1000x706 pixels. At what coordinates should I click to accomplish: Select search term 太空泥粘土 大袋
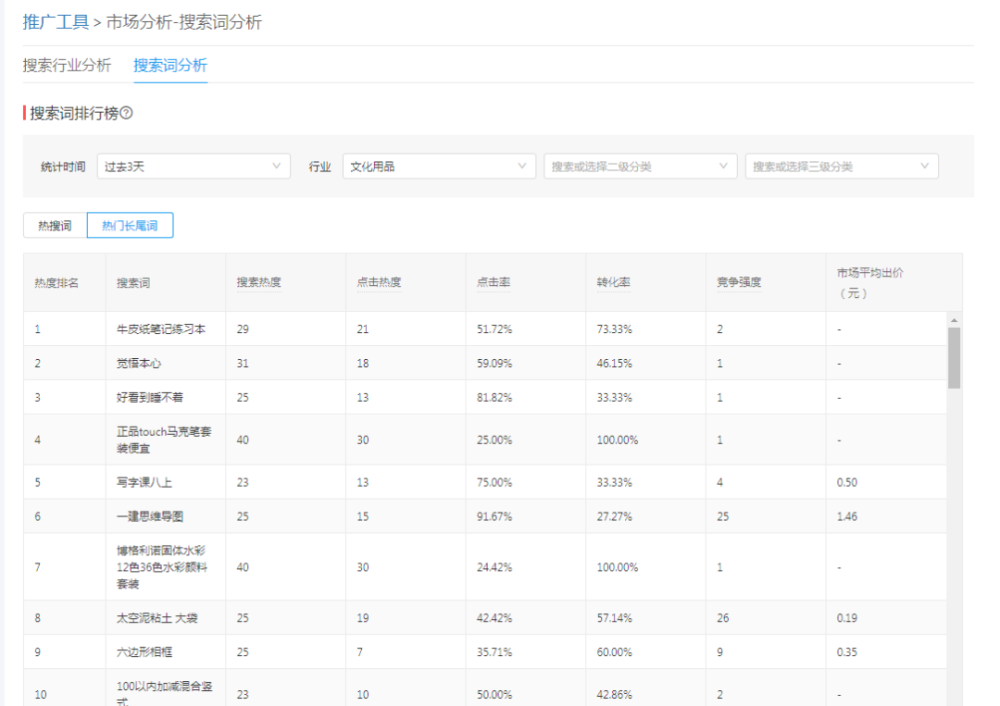(x=157, y=618)
